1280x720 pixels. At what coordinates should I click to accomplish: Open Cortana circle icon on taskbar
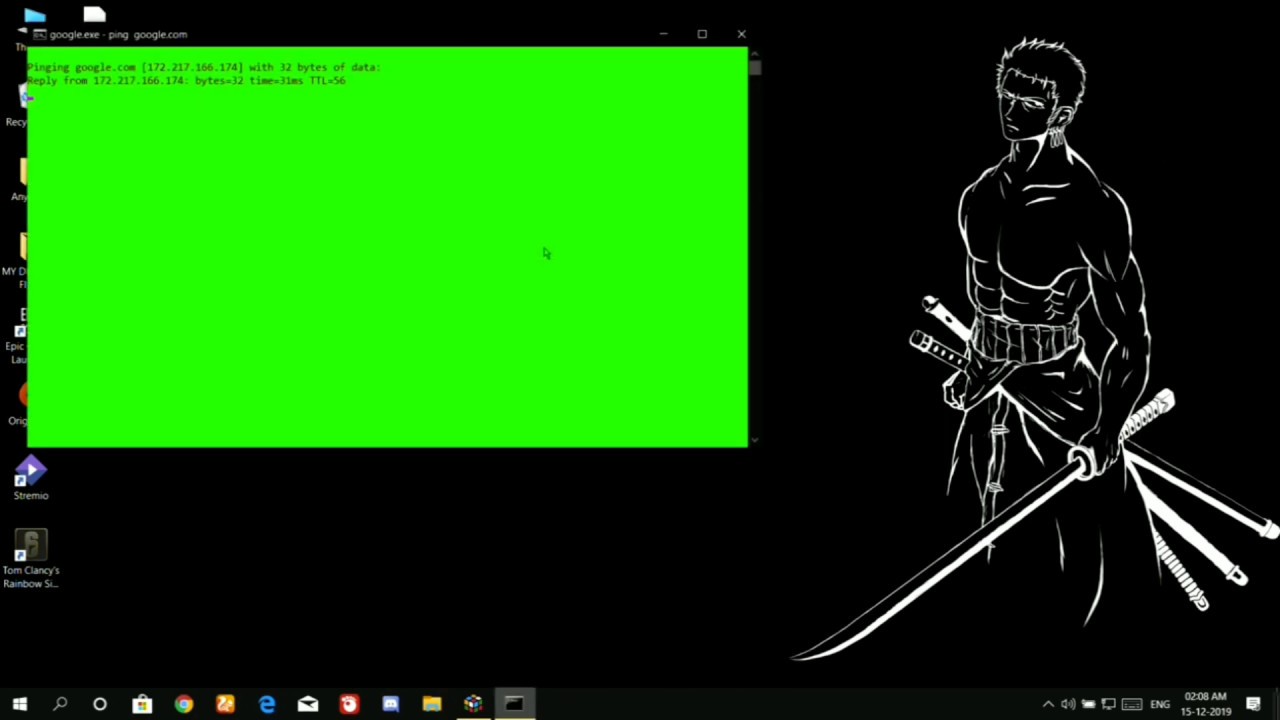(100, 704)
